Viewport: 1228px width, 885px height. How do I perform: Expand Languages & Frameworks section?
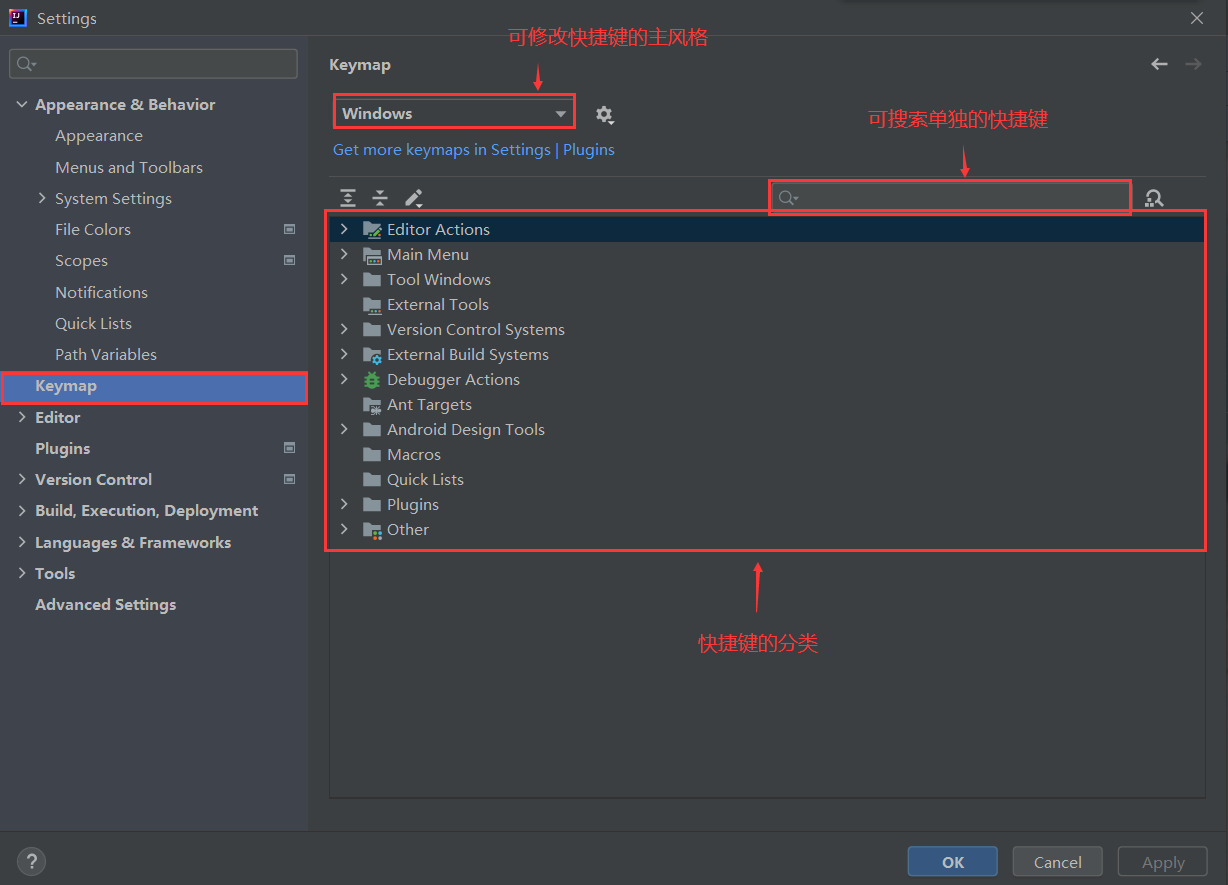(22, 542)
